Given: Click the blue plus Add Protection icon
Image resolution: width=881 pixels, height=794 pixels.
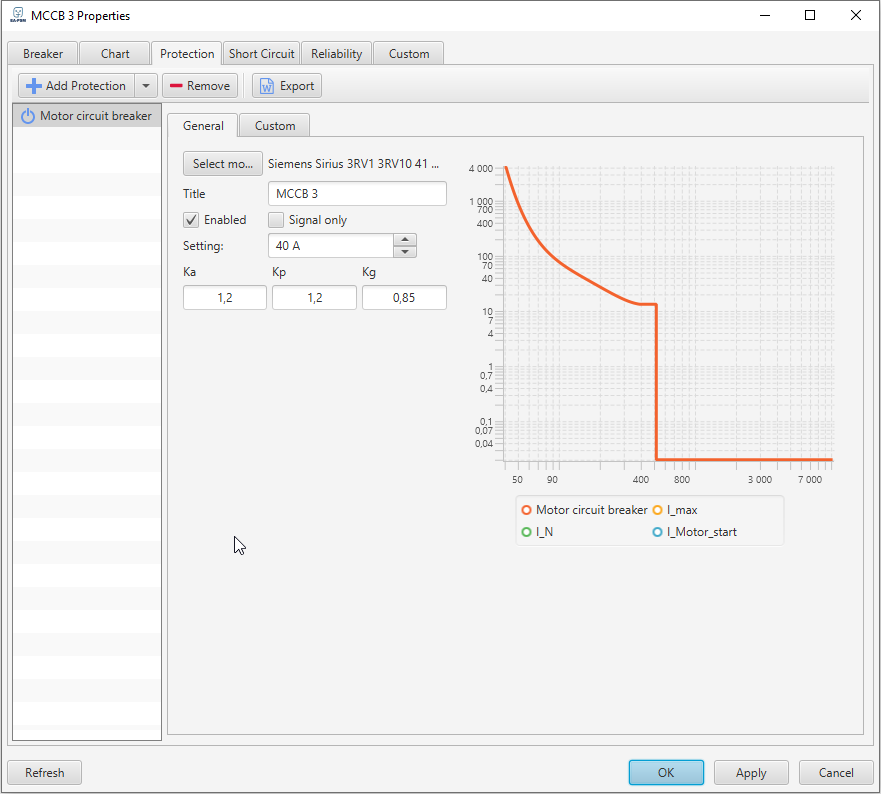Looking at the screenshot, I should 34,86.
